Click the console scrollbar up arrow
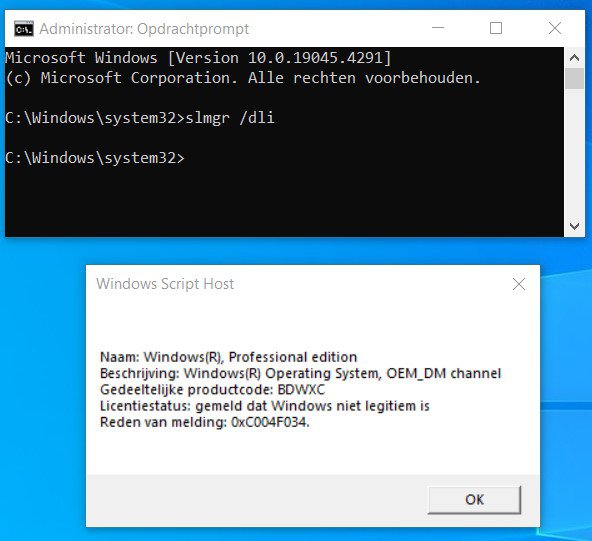The image size is (592, 541). (x=574, y=58)
